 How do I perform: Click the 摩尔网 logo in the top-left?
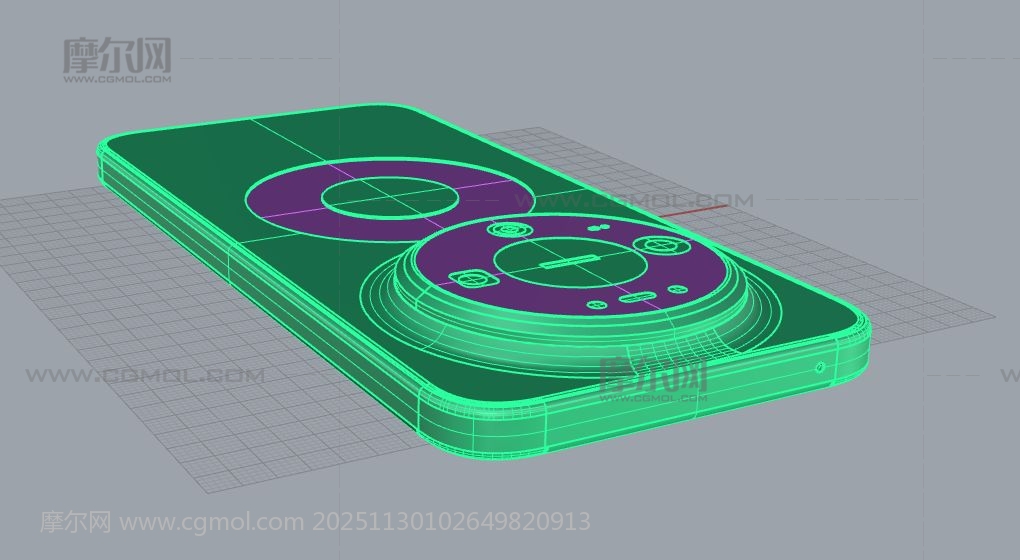[117, 59]
